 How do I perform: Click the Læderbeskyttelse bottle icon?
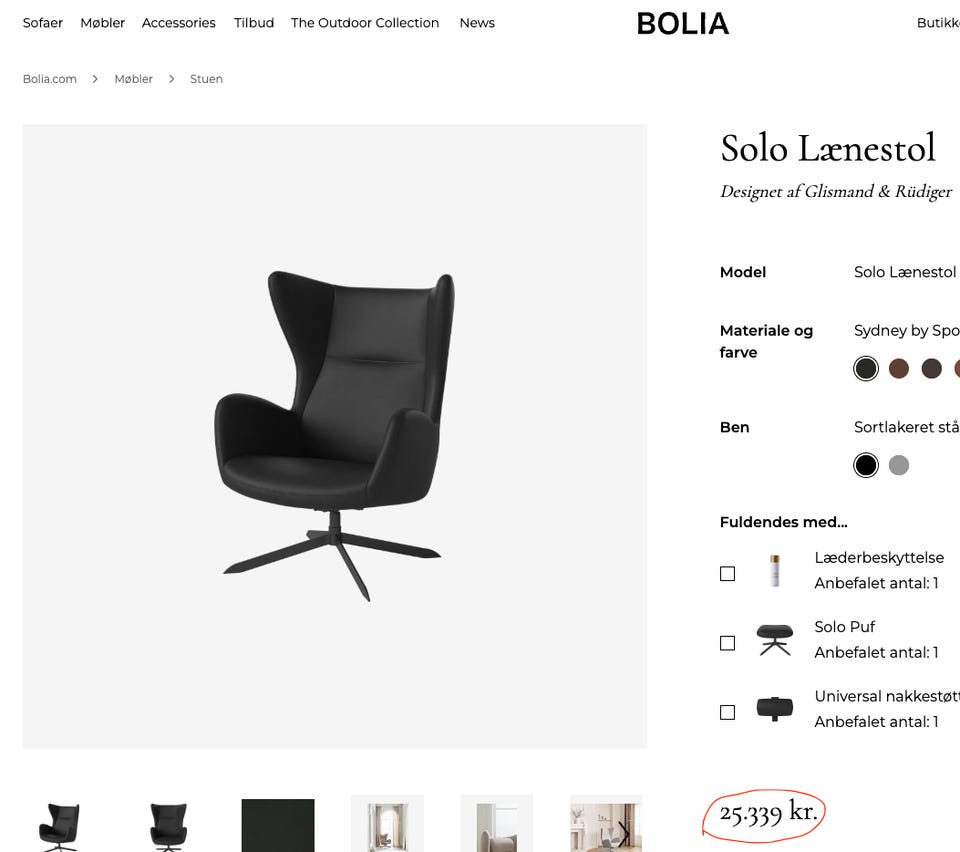[x=774, y=570]
